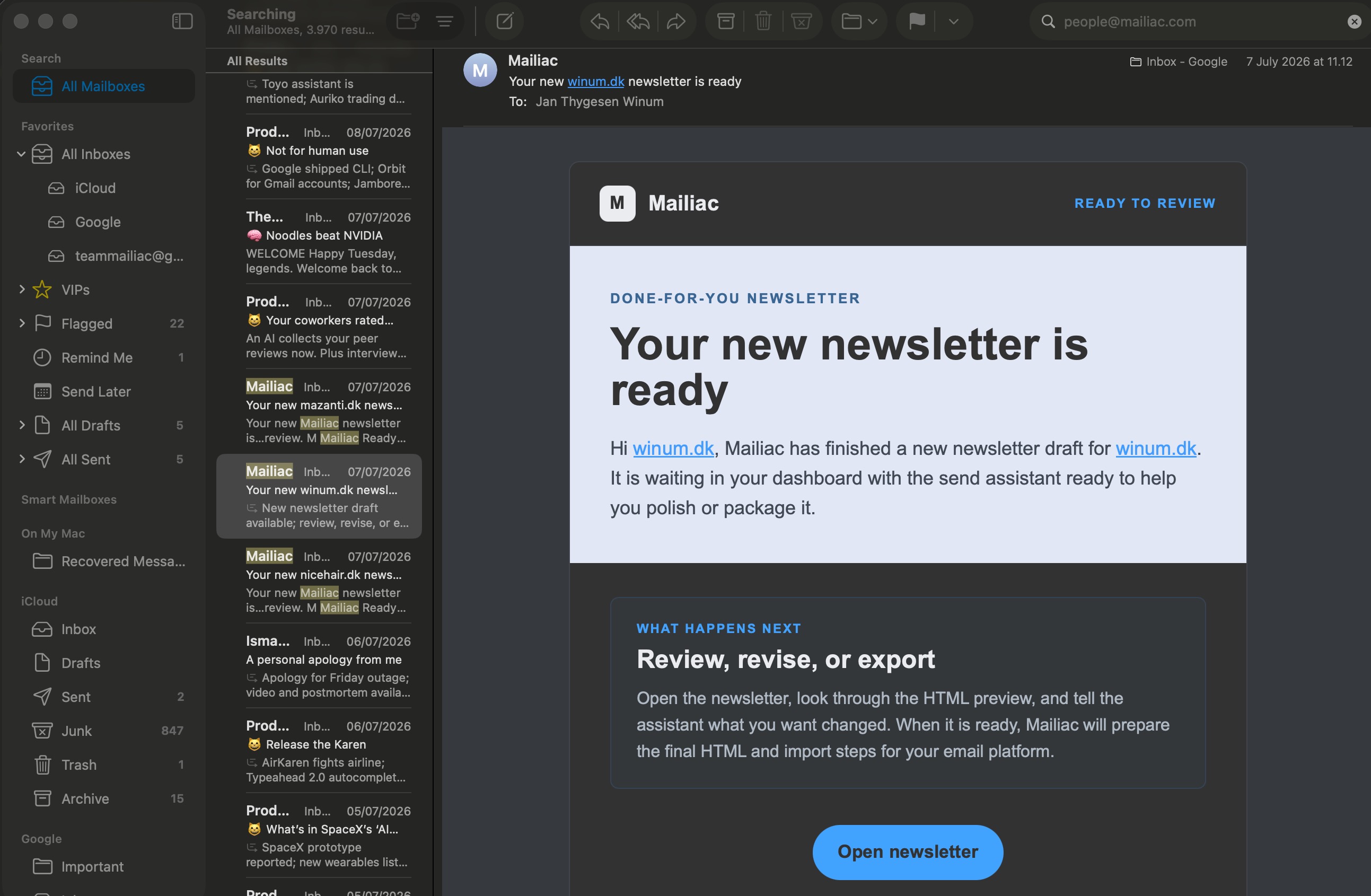Image resolution: width=1371 pixels, height=896 pixels.
Task: Click the recipient Jan Thygesen Winum
Action: coord(599,101)
